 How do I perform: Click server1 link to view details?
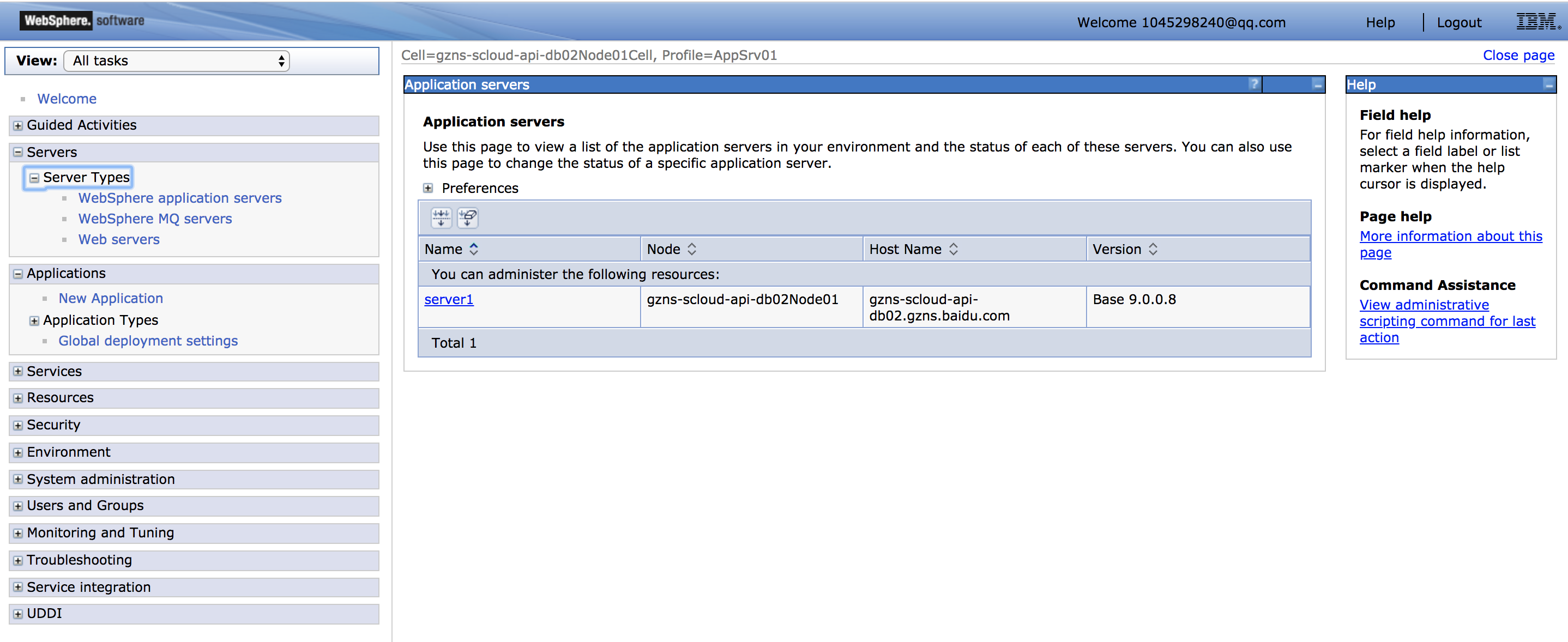451,300
